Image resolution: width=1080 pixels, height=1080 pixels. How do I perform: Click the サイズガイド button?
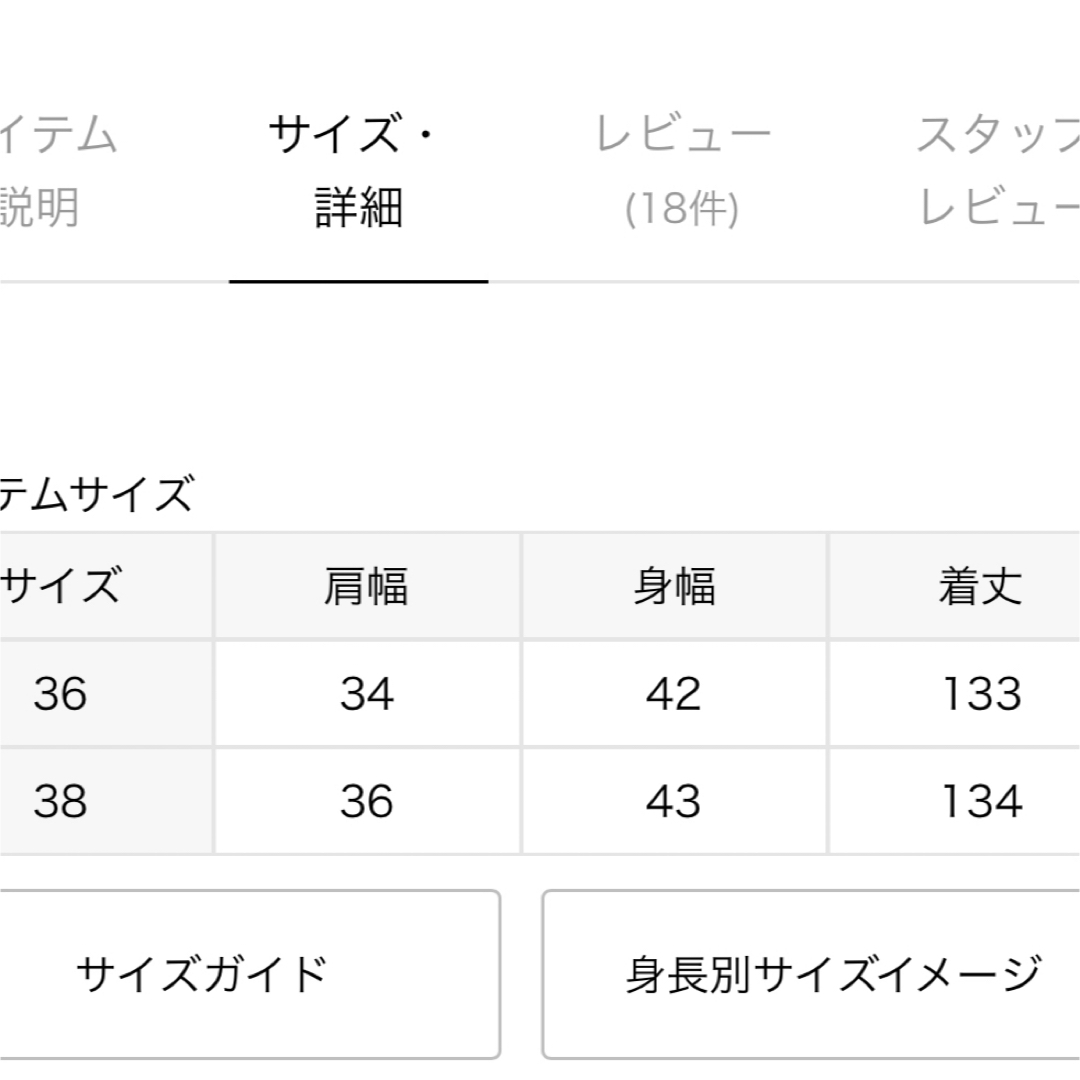pyautogui.click(x=249, y=974)
